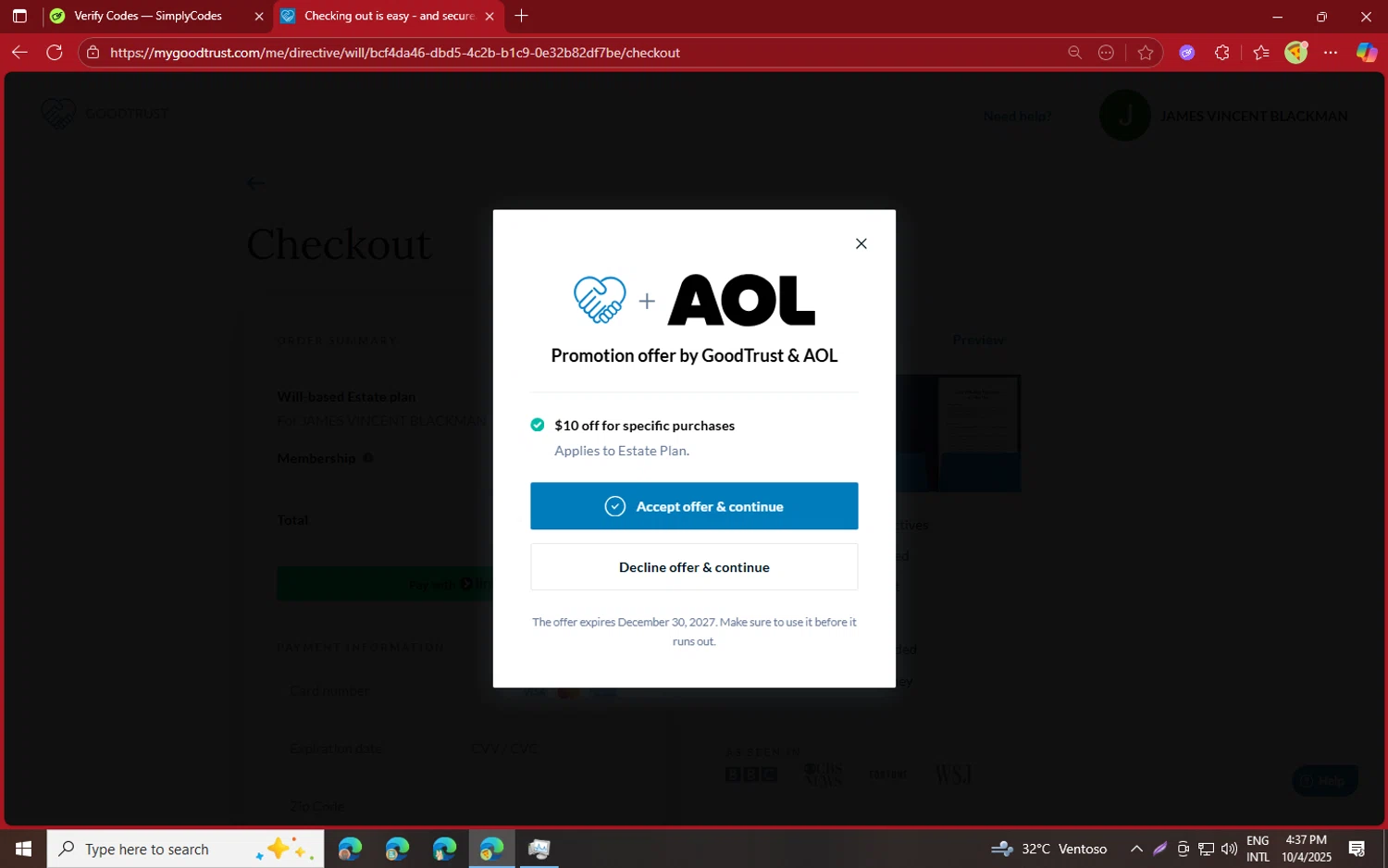Click the GoodTrust handshake heart logo in dialog

coord(600,300)
